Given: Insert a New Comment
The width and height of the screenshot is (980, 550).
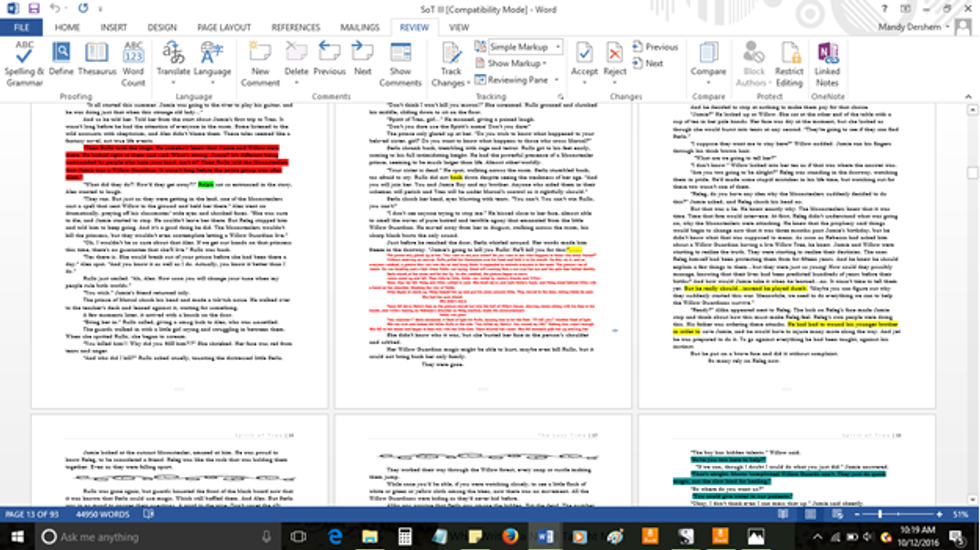Looking at the screenshot, I should pyautogui.click(x=260, y=60).
